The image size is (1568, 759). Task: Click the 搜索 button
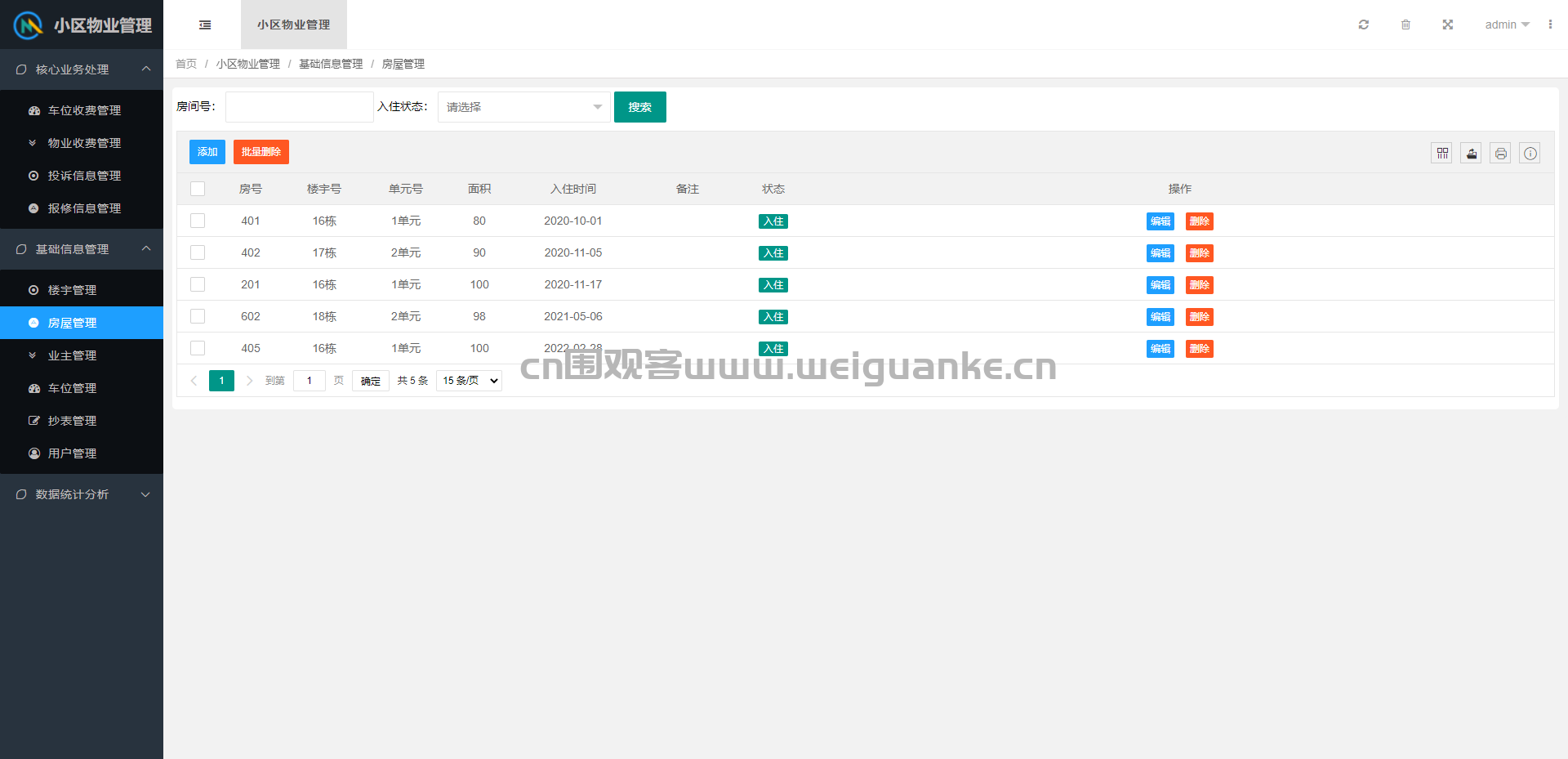click(x=640, y=107)
